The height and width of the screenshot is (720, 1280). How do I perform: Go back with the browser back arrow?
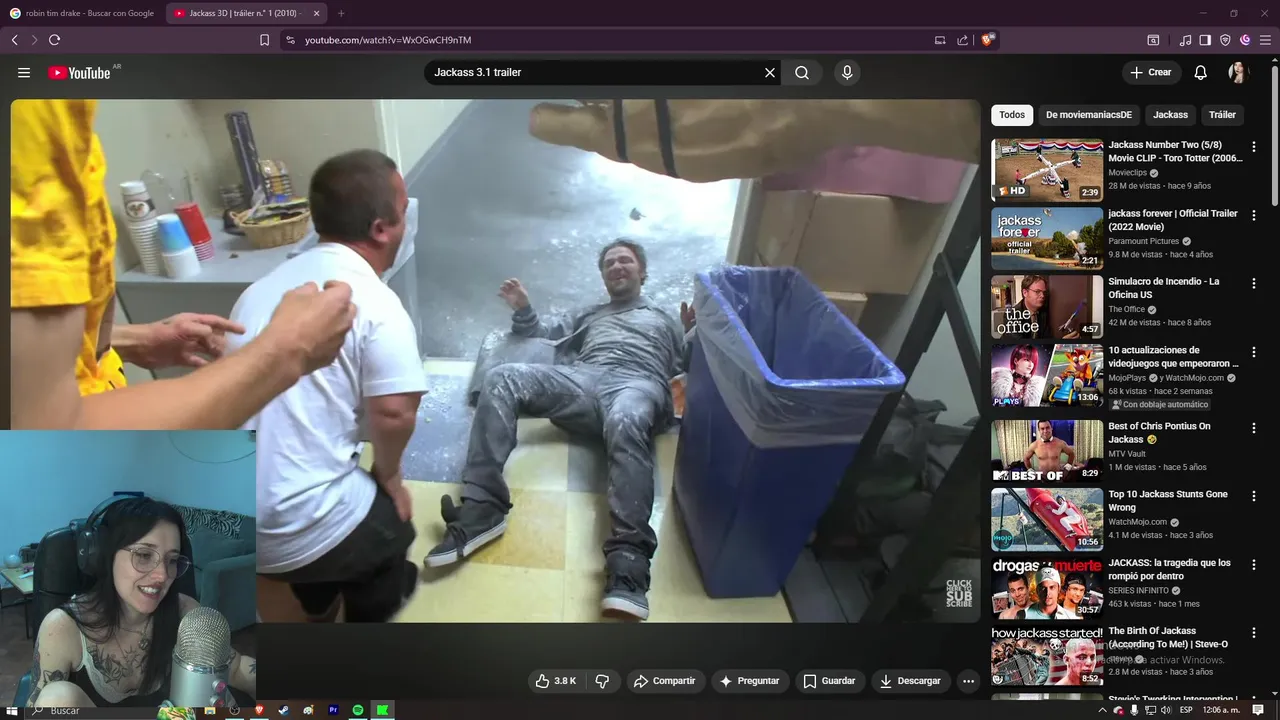coord(15,40)
